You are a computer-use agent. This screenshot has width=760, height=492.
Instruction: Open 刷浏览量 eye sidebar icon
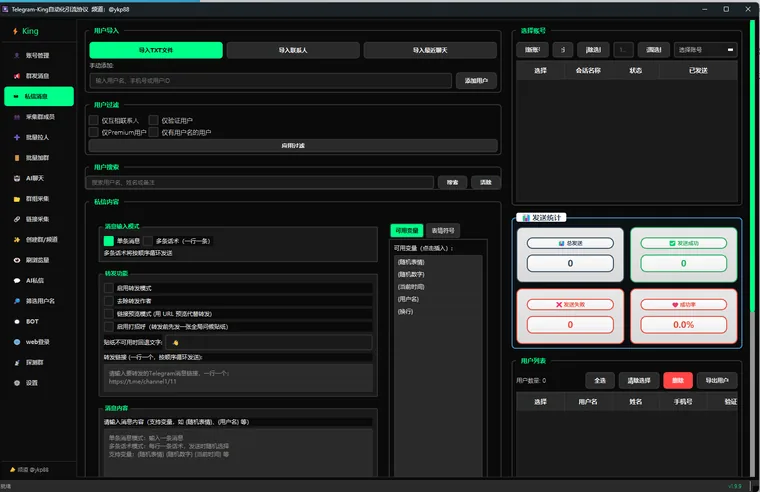coord(17,260)
